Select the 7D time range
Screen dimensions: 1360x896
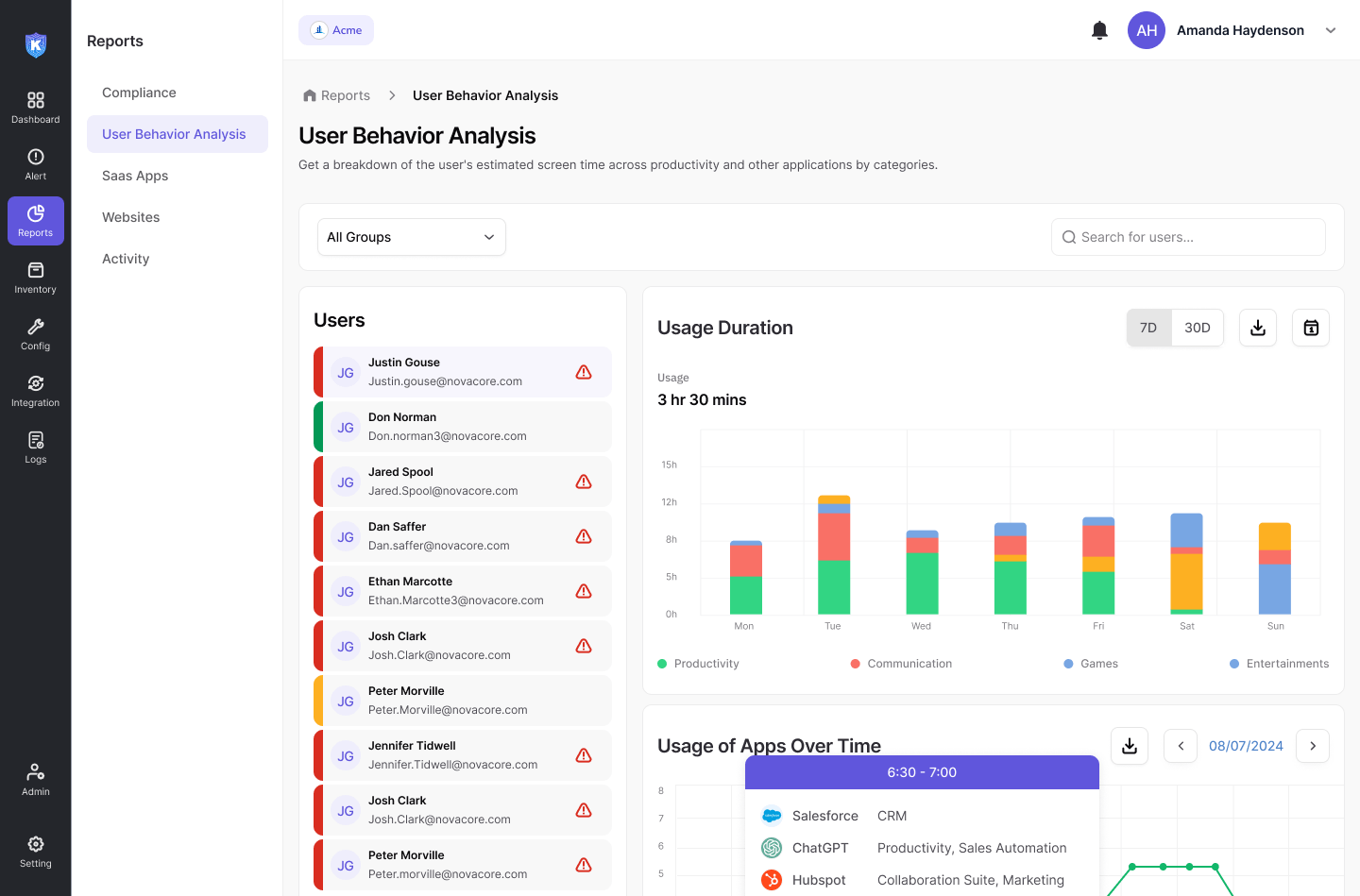1148,328
